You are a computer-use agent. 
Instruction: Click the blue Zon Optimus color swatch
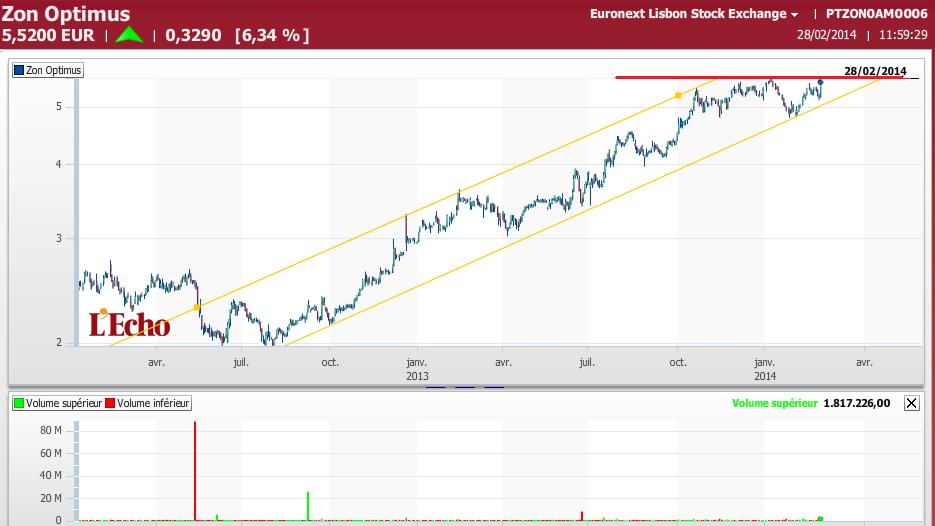19,70
